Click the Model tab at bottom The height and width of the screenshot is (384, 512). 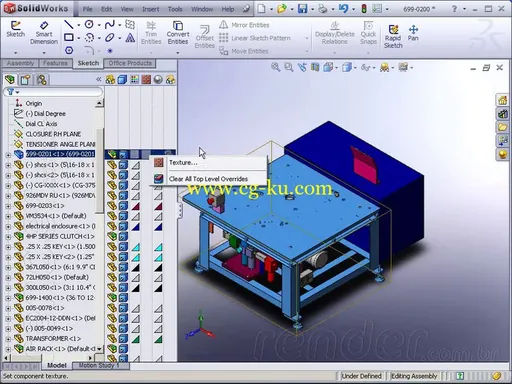tap(57, 366)
